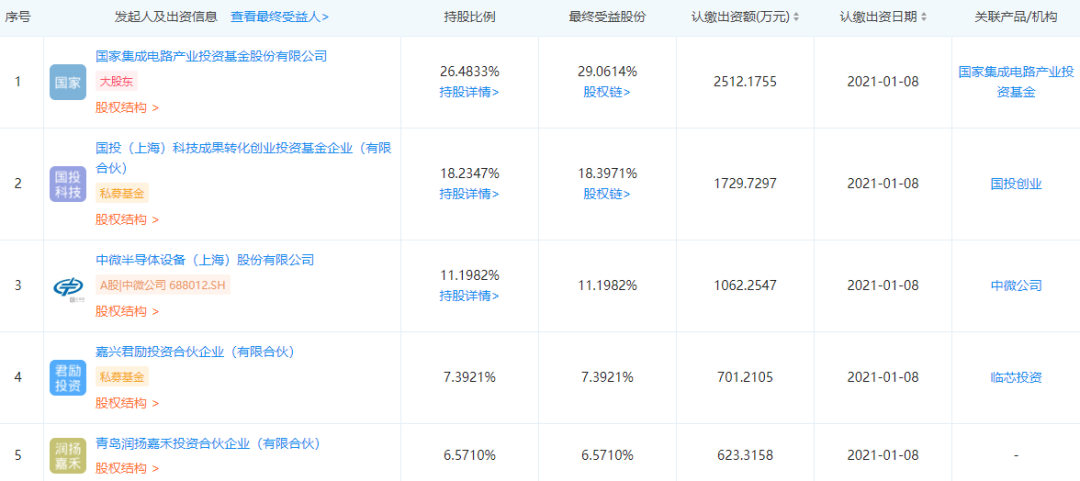The height and width of the screenshot is (481, 1080).
Task: Open related institution 中微公司
Action: point(1016,286)
